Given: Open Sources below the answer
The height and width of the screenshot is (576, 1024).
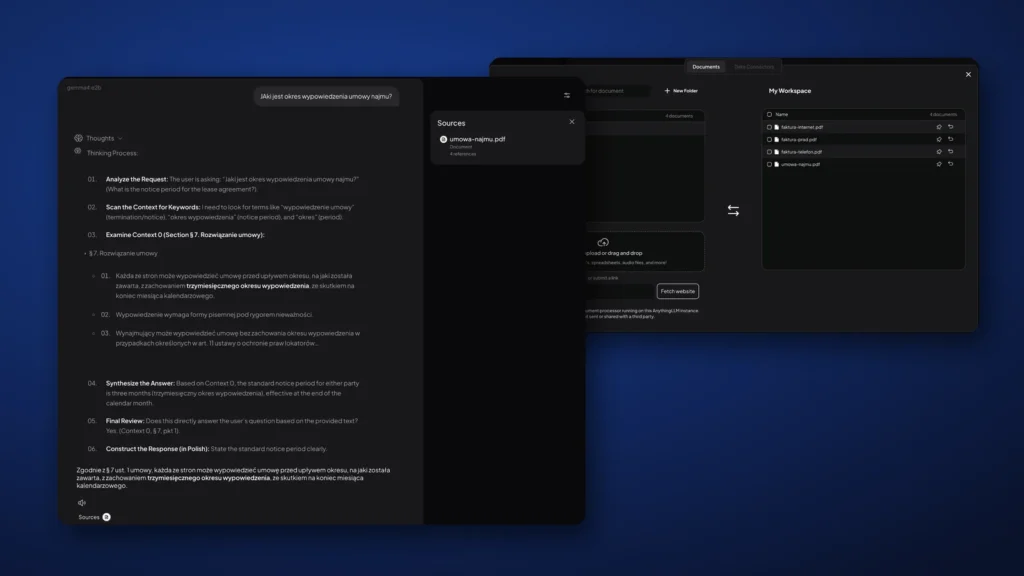Looking at the screenshot, I should click(x=94, y=517).
